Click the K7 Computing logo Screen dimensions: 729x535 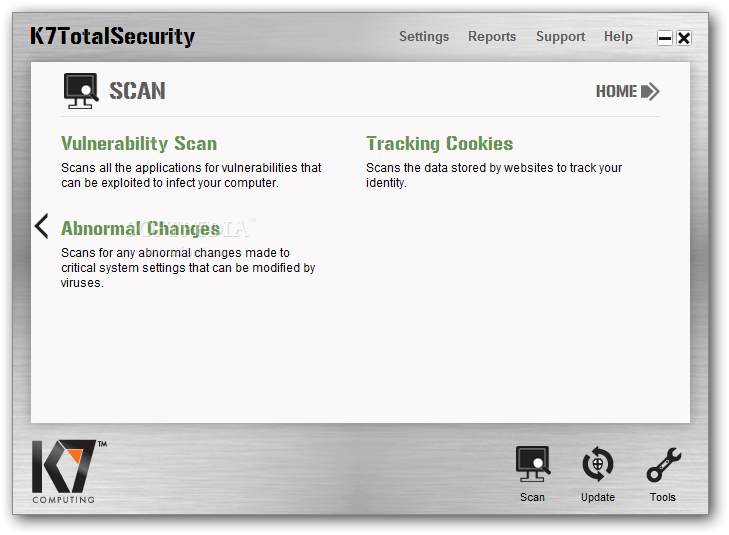coord(69,471)
